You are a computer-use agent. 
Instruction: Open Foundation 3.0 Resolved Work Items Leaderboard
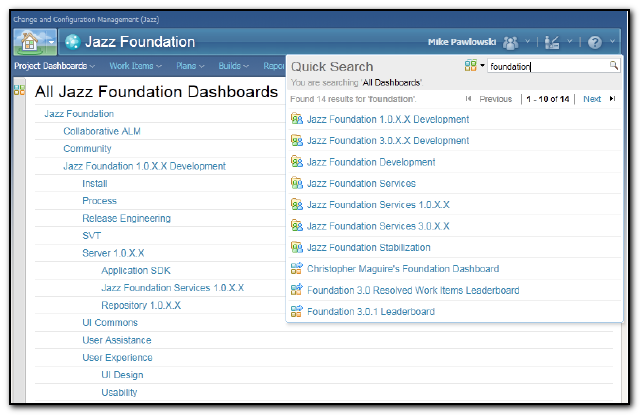pos(413,291)
